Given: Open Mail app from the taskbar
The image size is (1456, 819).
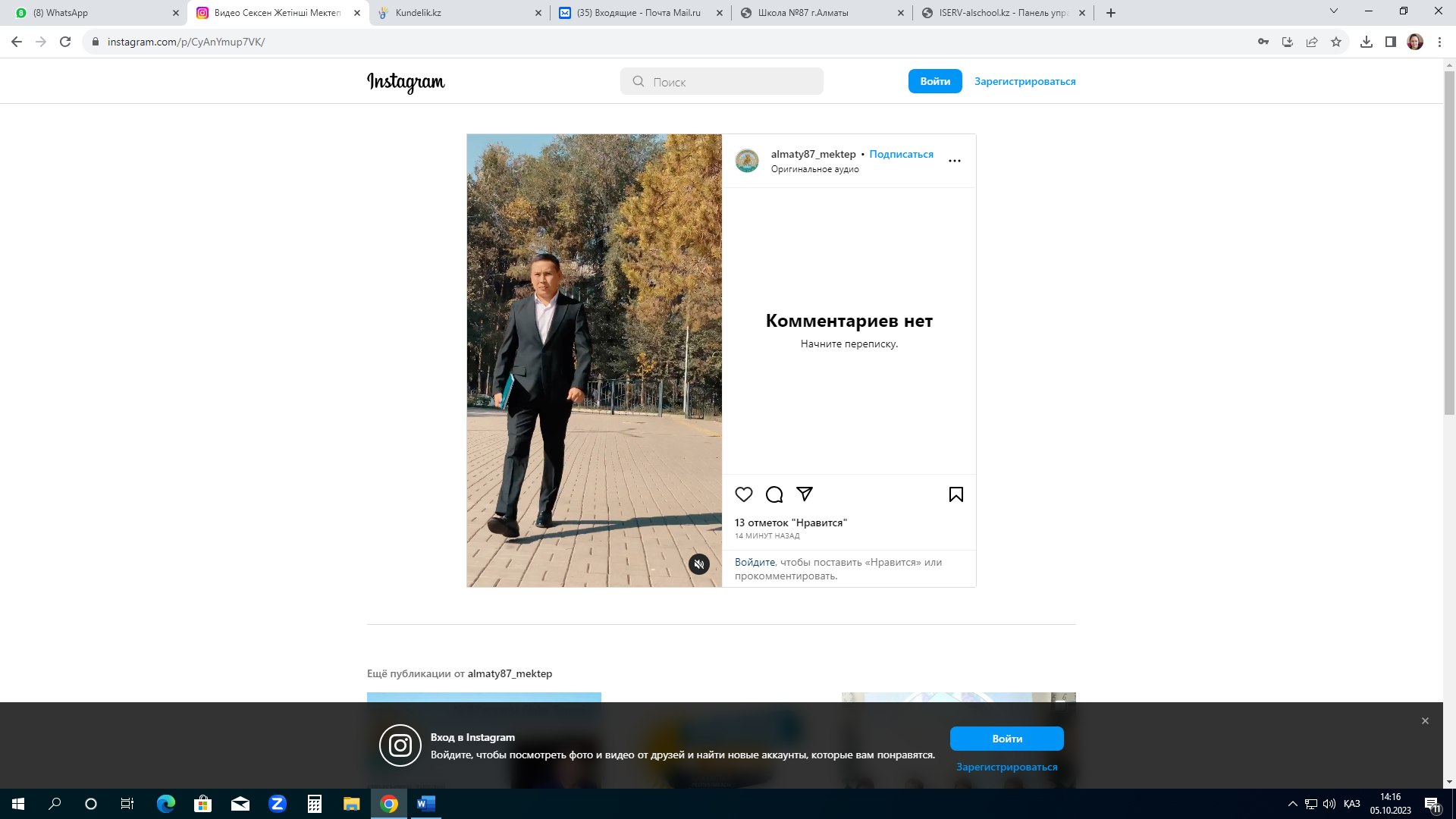Looking at the screenshot, I should 240,804.
